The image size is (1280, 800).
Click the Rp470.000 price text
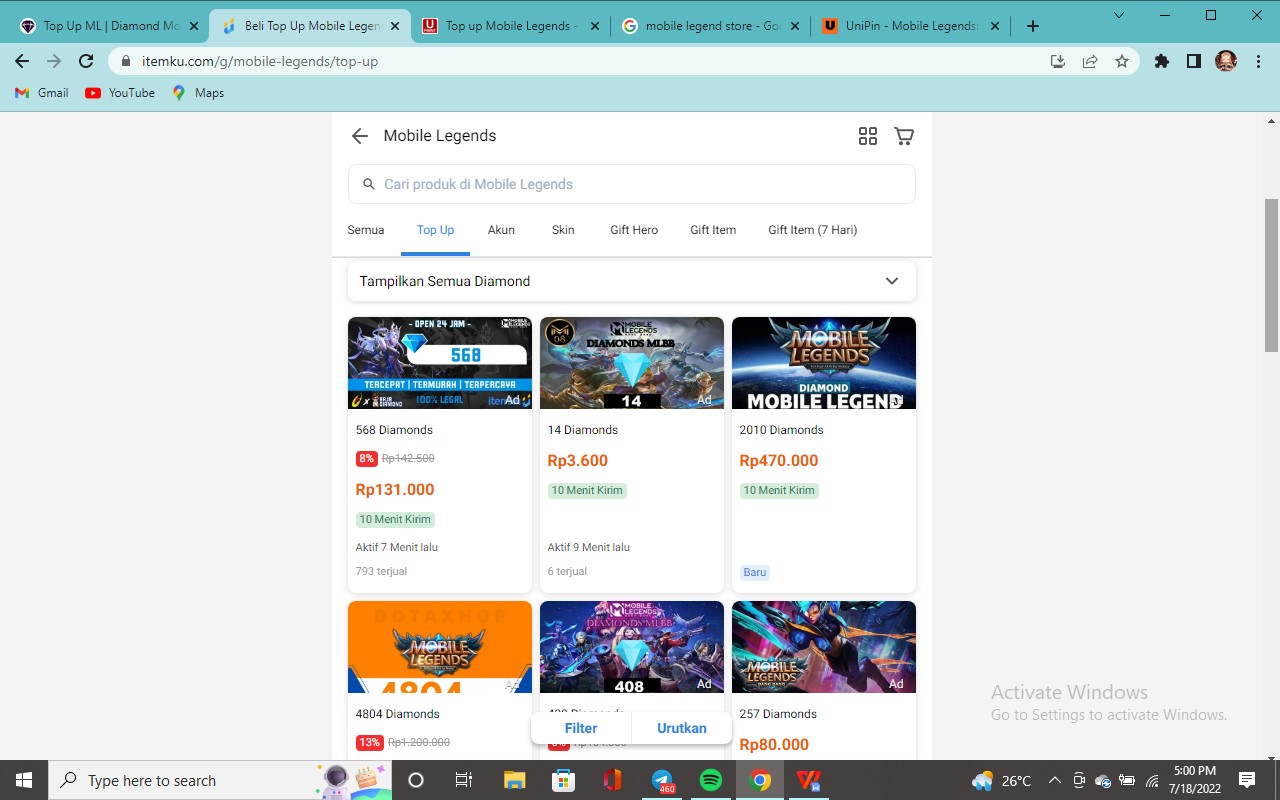(779, 461)
